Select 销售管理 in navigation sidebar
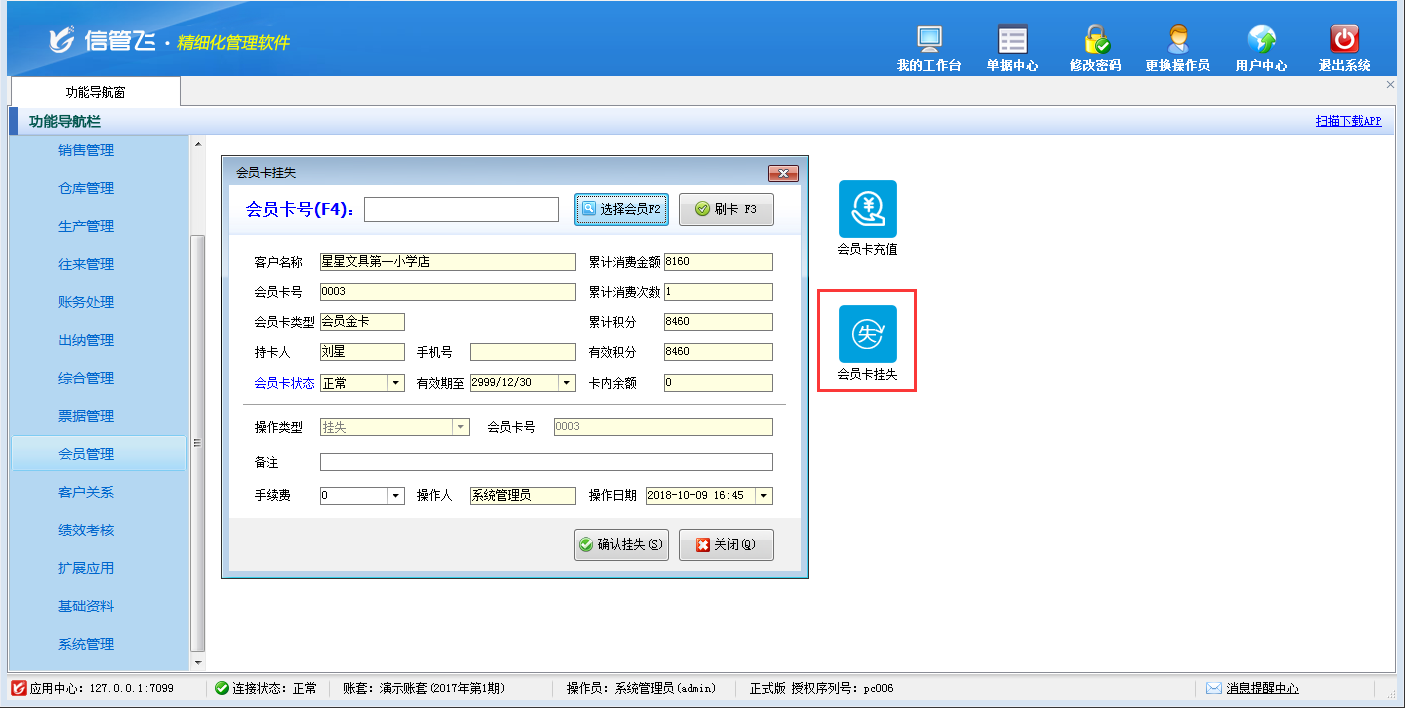This screenshot has width=1405, height=708. click(x=86, y=150)
